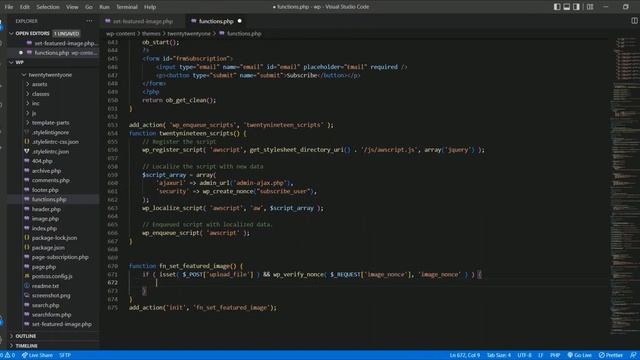Viewport: 640px width, 360px height.
Task: Select functions.php editor tab
Action: [216, 21]
